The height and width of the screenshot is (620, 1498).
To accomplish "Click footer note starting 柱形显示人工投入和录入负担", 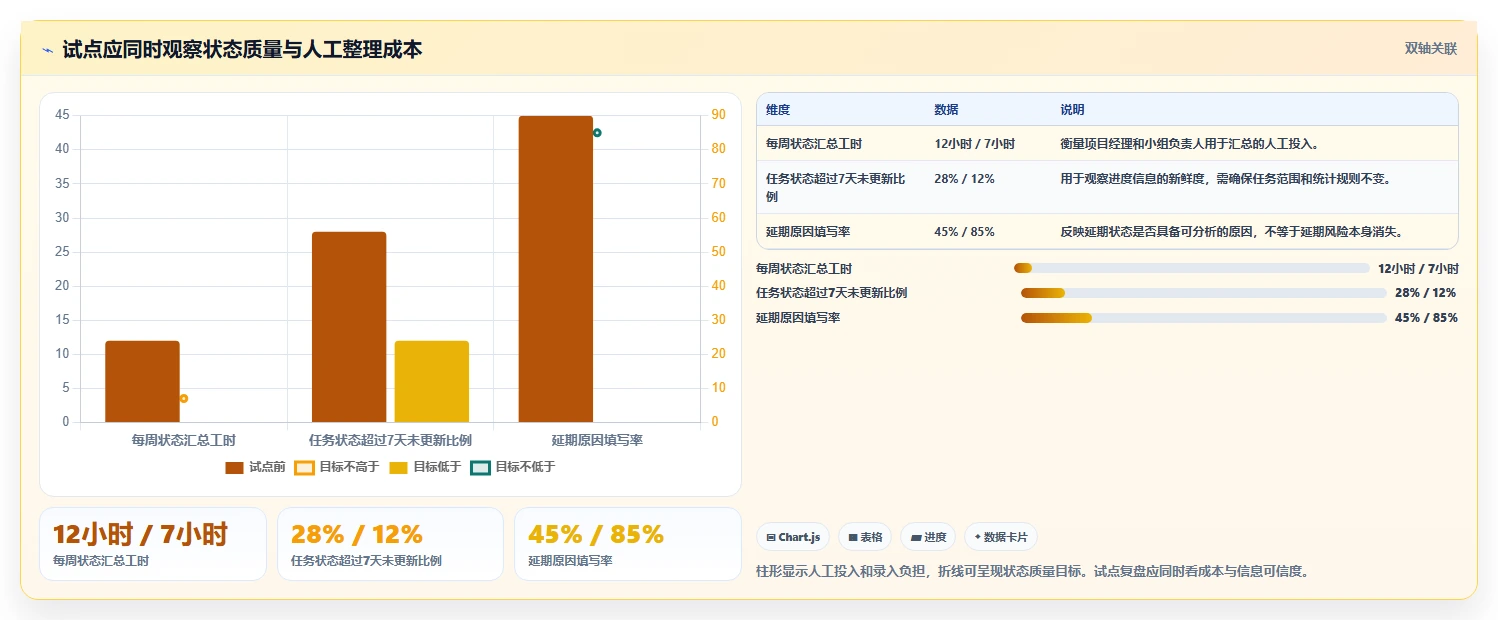I will pyautogui.click(x=1033, y=572).
